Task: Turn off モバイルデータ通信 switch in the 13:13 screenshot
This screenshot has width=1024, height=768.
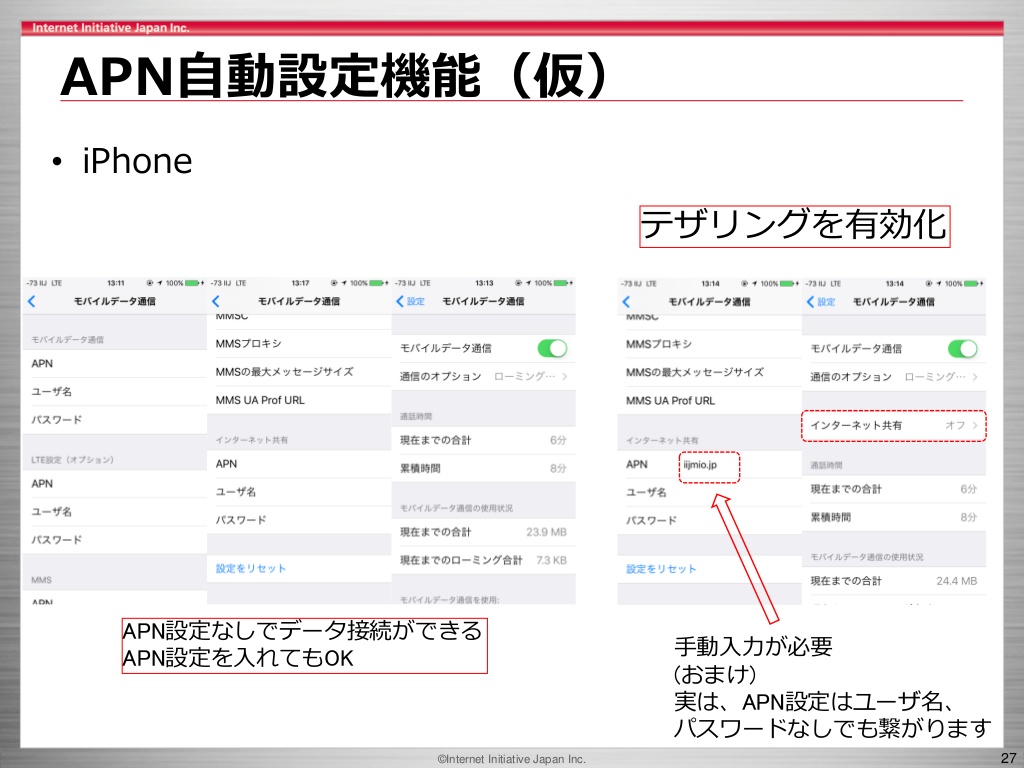Action: [552, 348]
